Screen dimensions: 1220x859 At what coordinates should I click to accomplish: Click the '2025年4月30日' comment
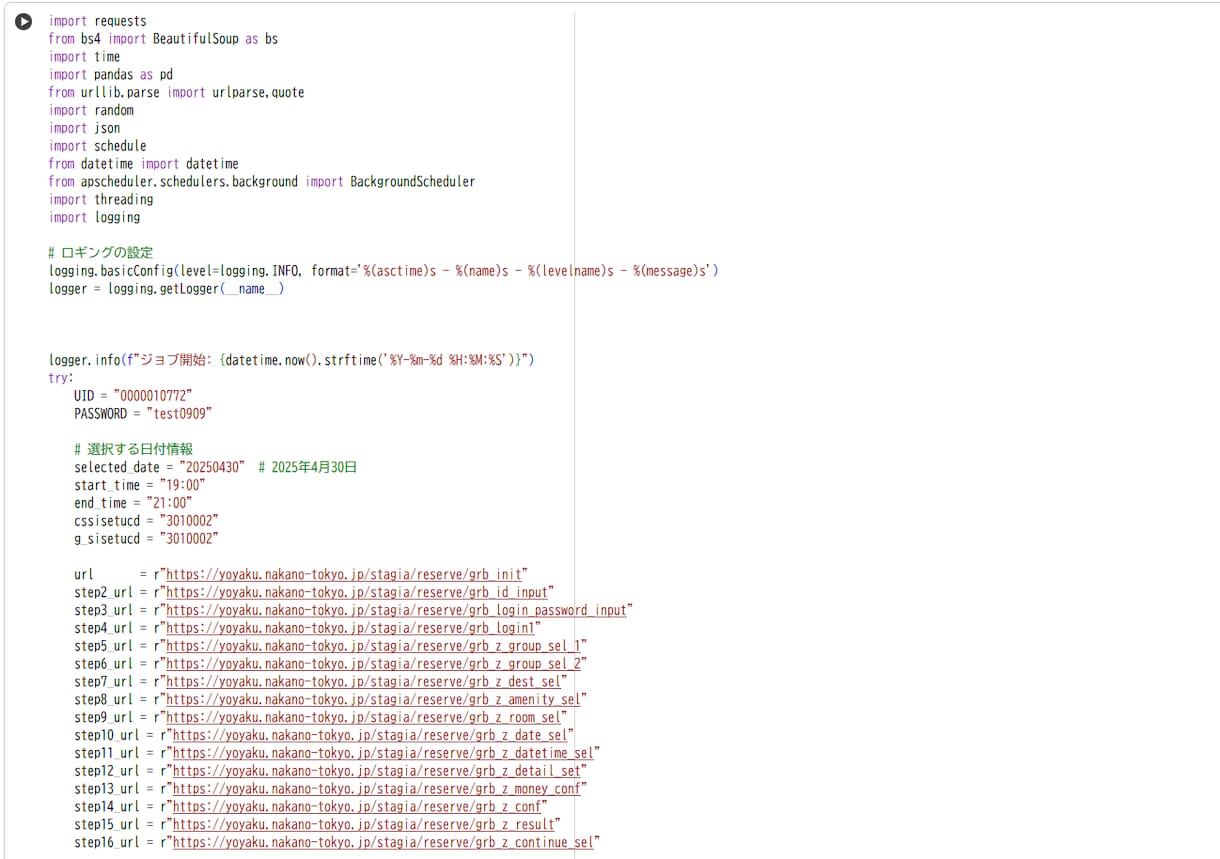pos(308,467)
